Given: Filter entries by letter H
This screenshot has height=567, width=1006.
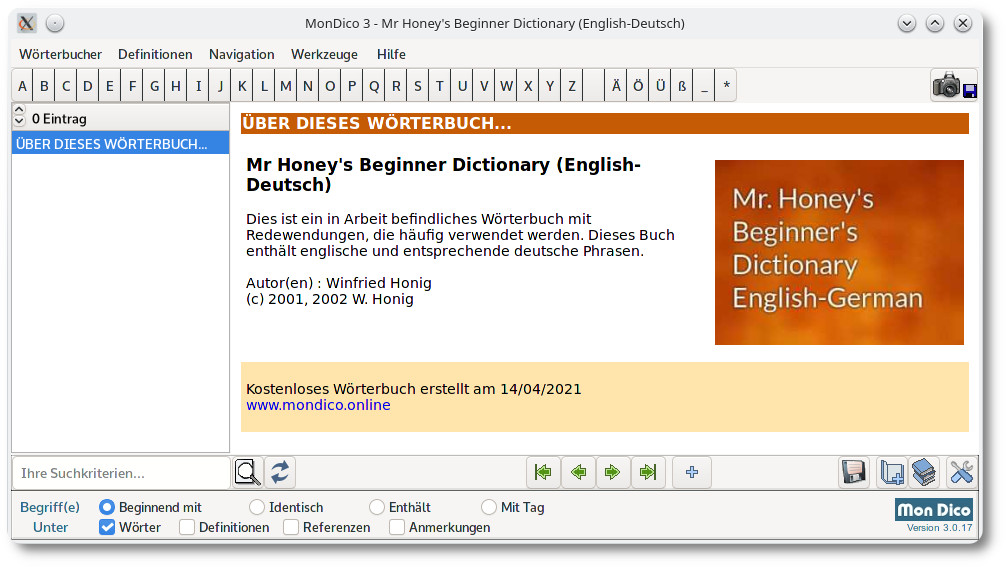Looking at the screenshot, I should [176, 86].
